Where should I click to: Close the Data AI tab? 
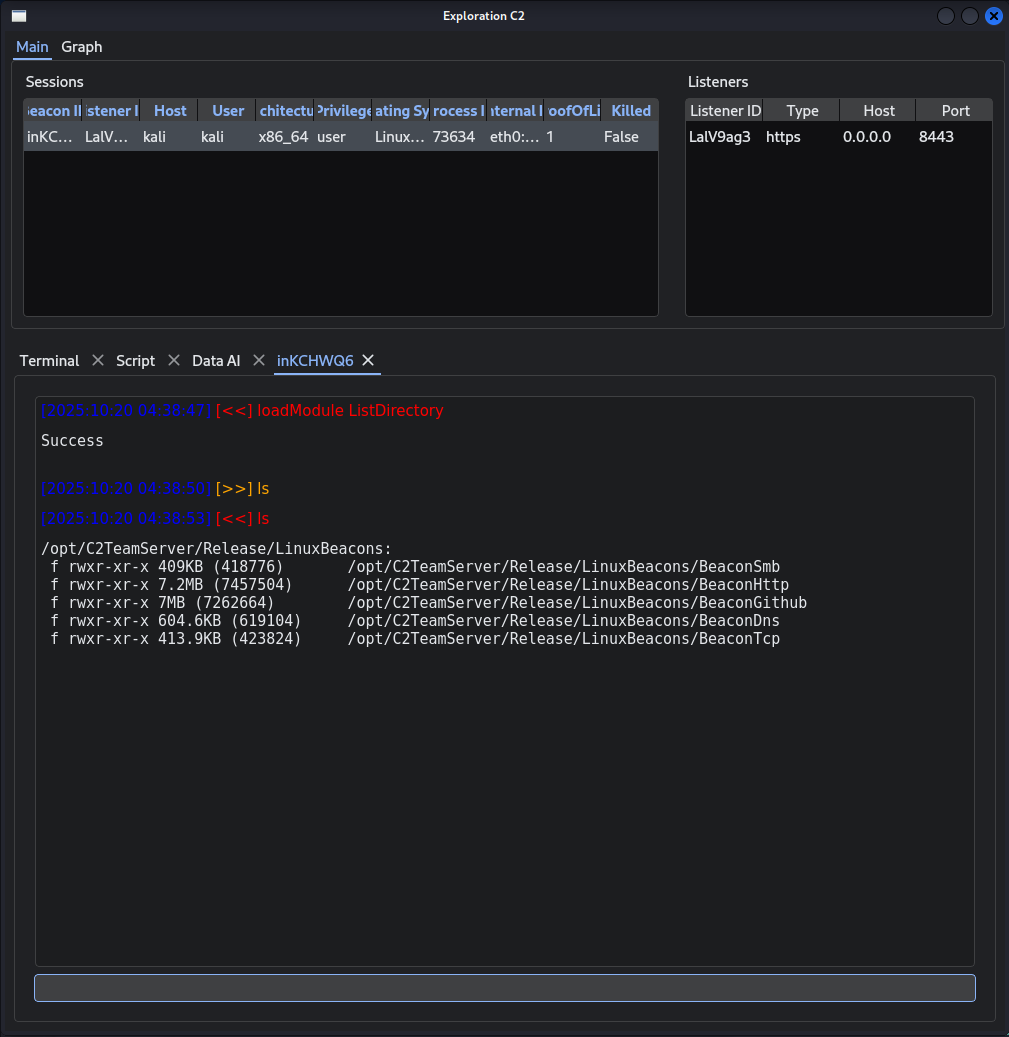point(258,360)
